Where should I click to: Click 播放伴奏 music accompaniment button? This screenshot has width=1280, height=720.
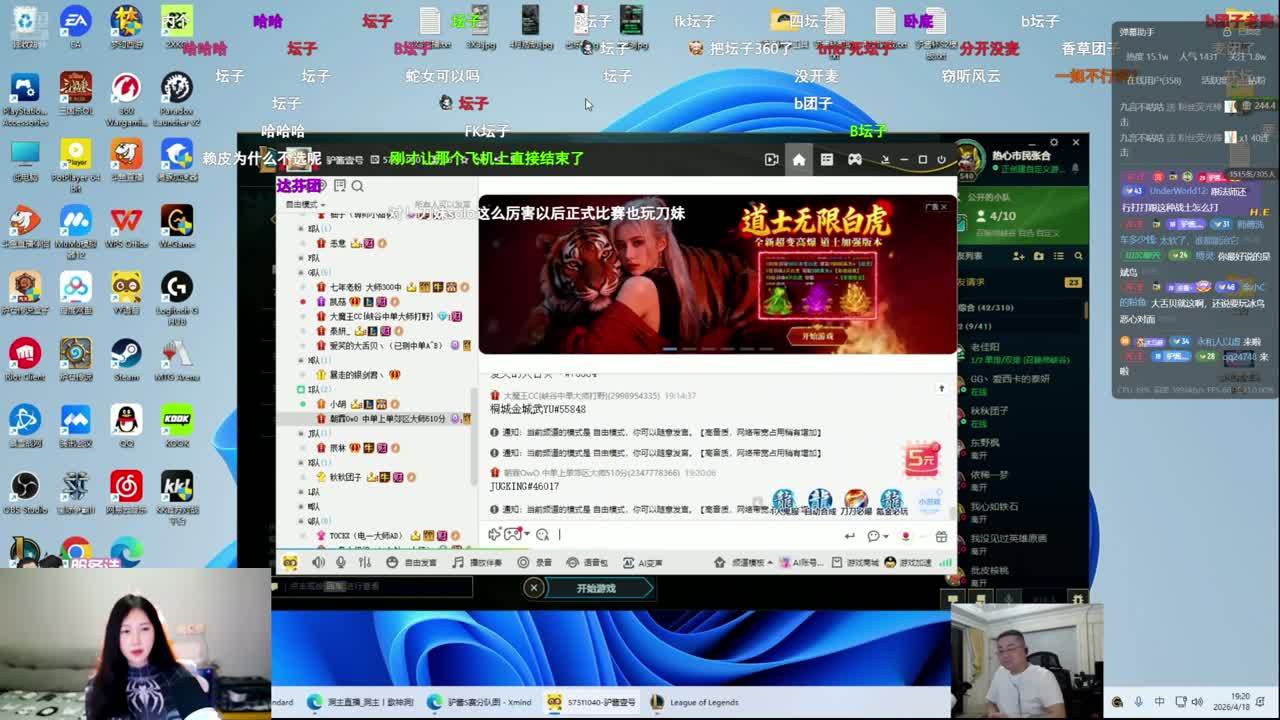477,562
